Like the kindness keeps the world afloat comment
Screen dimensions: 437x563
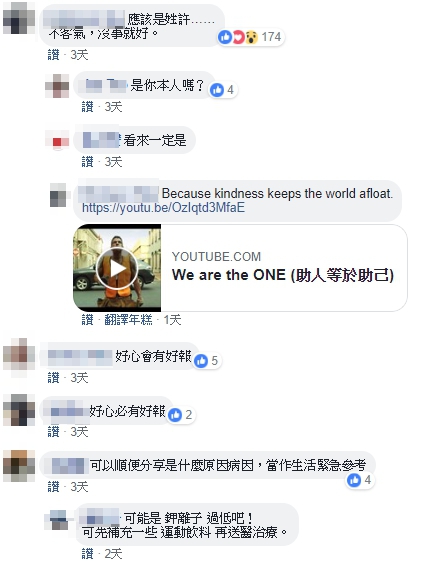[87, 320]
